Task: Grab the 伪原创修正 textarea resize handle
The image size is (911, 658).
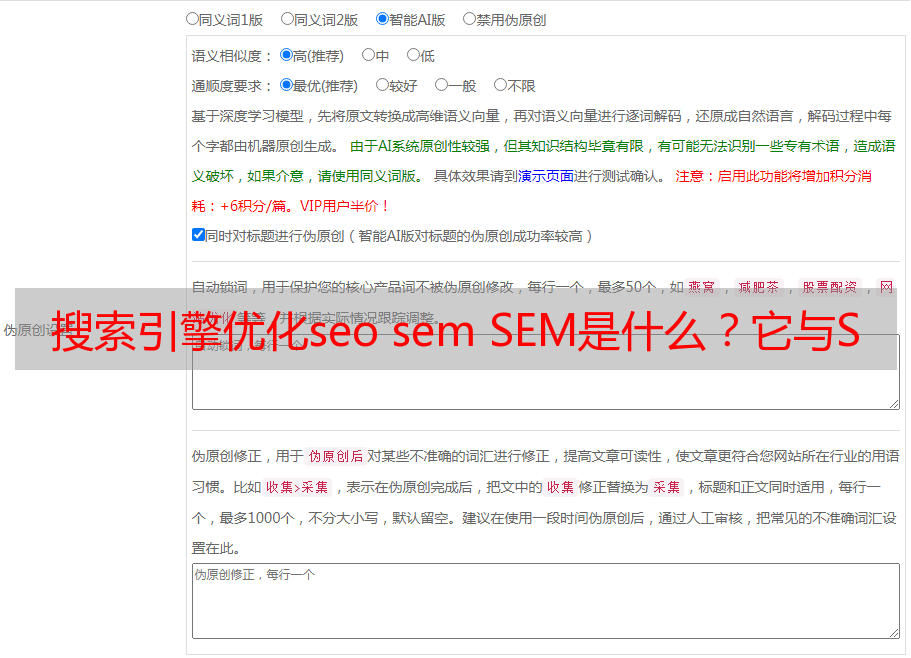Action: [x=894, y=633]
